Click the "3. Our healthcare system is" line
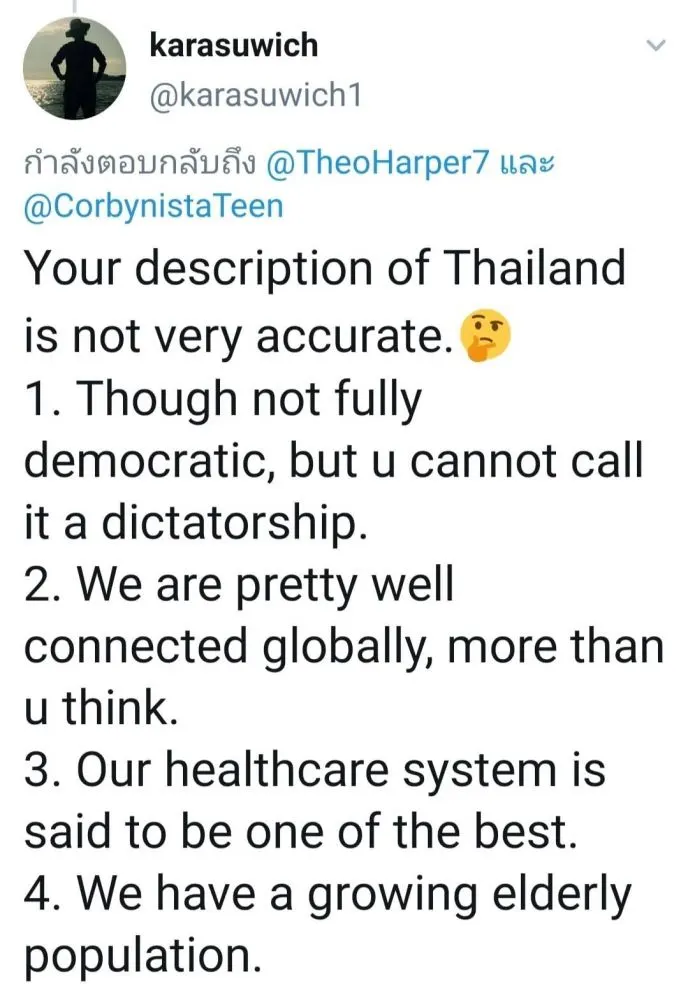688x1000 pixels. click(x=314, y=774)
